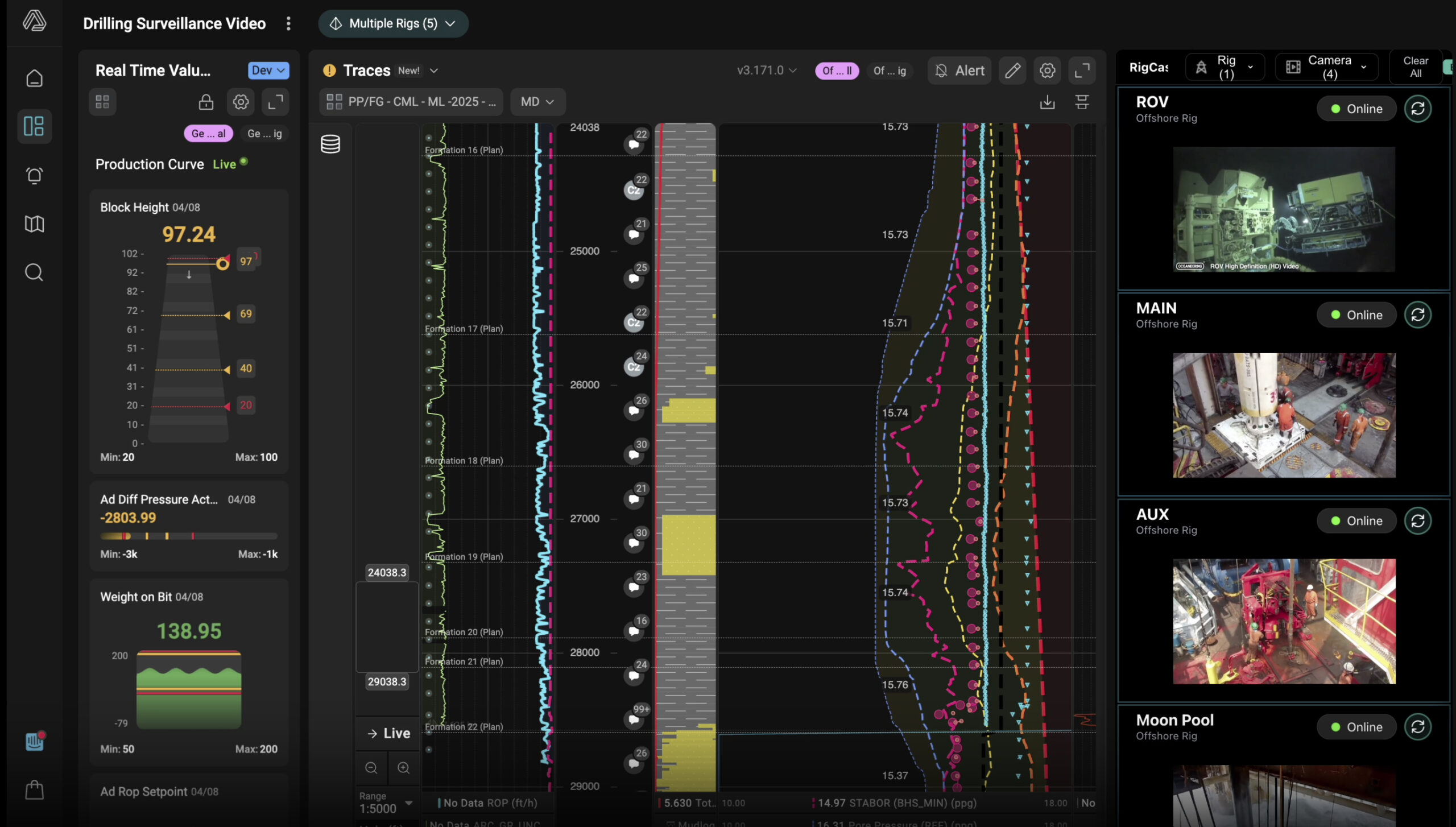The height and width of the screenshot is (827, 1456).
Task: Open the Camera (4) dropdown
Action: pos(1327,67)
